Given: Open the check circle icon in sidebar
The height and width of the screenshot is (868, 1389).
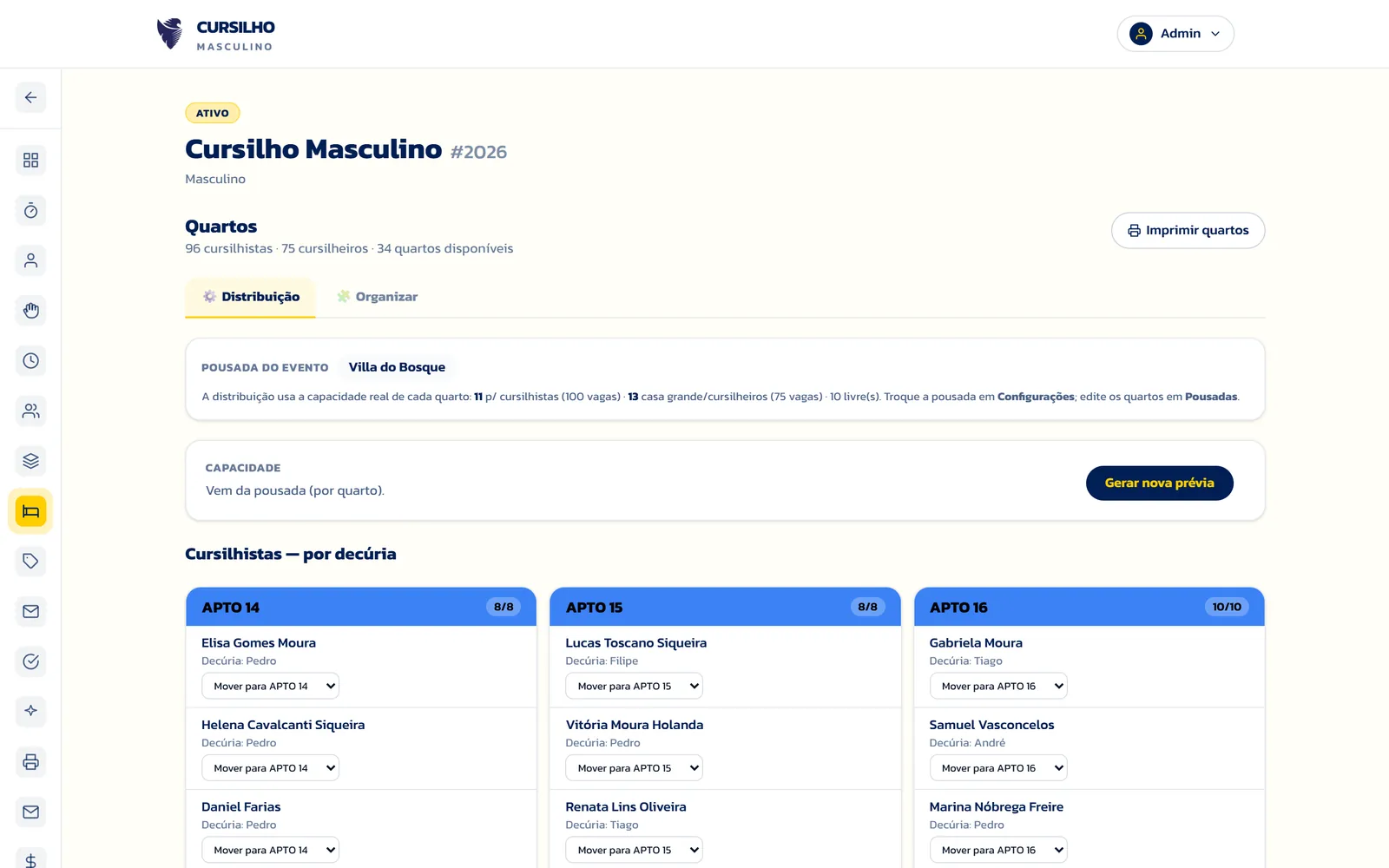Looking at the screenshot, I should (x=30, y=661).
